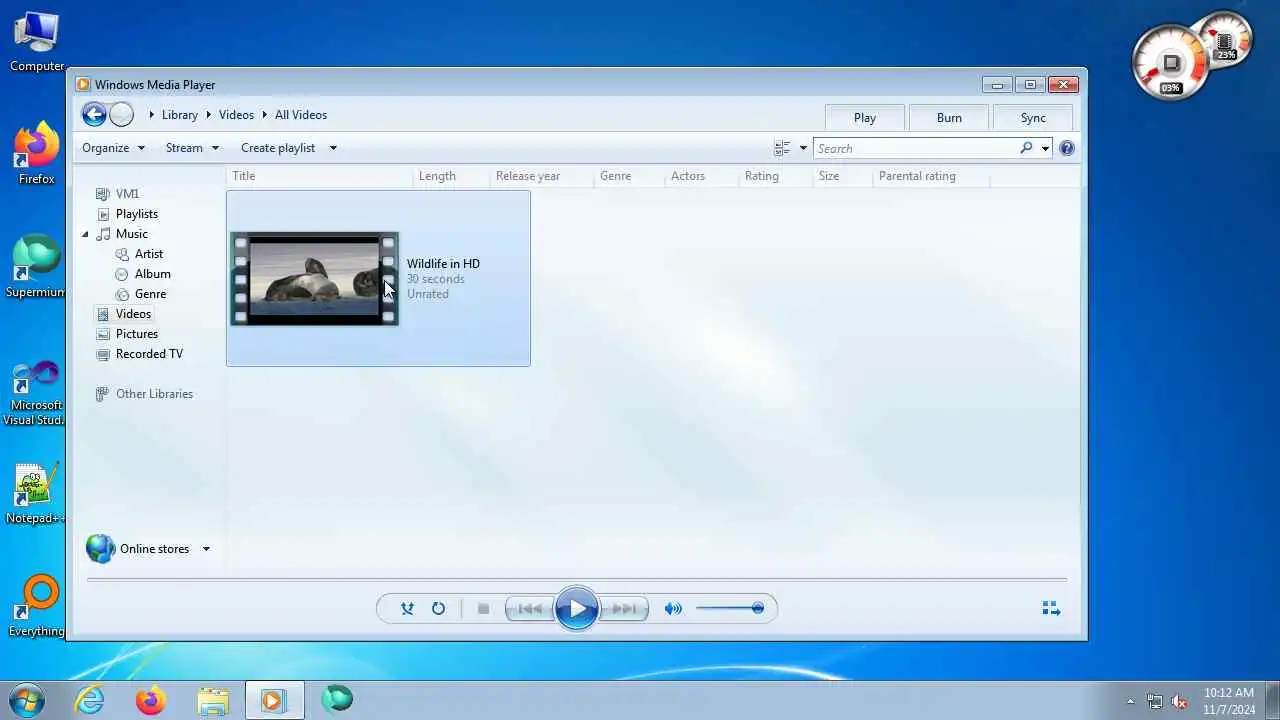Open Other Libraries
This screenshot has height=720, width=1280.
coord(154,394)
